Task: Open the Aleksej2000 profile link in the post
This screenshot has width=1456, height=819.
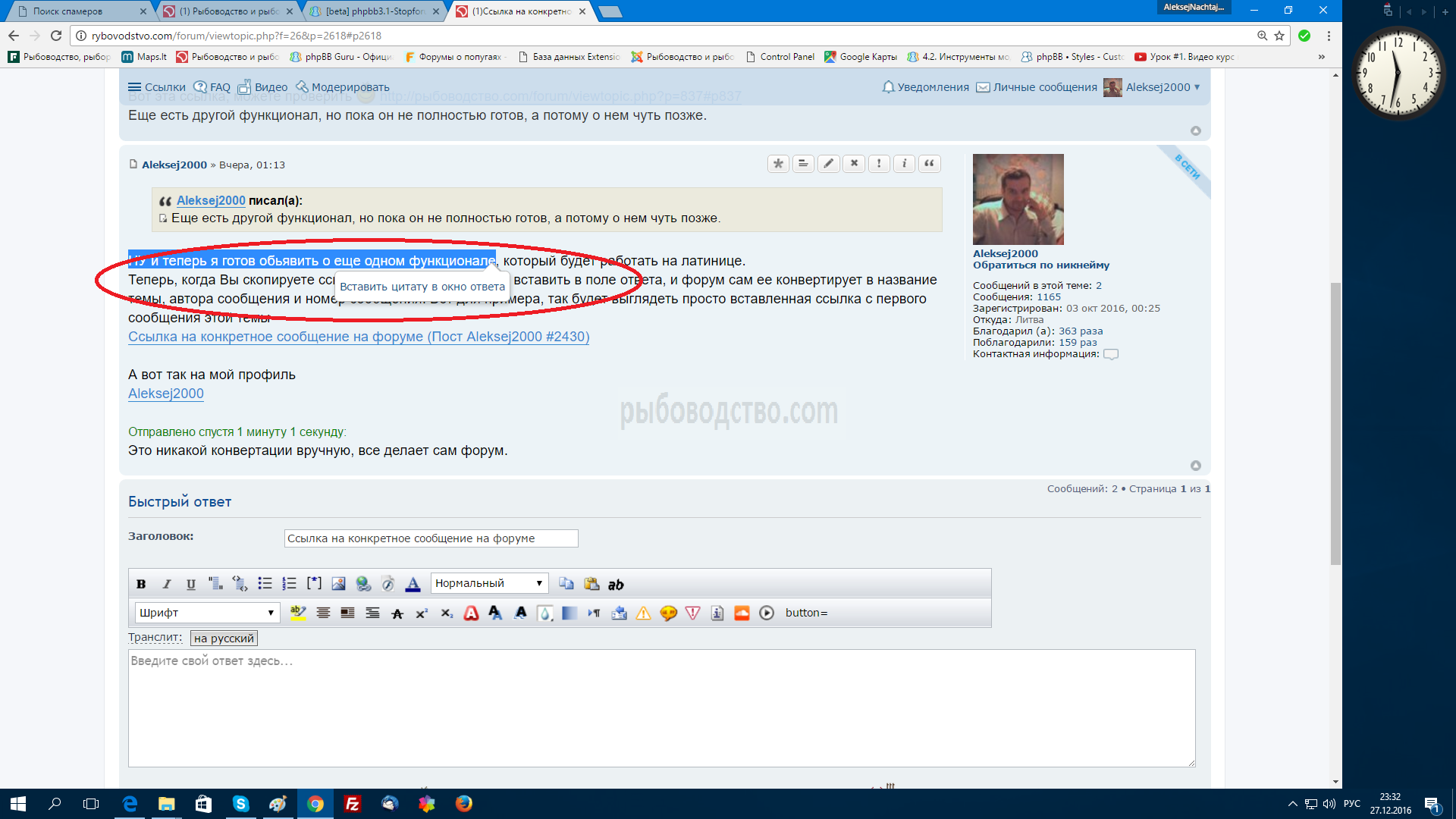Action: tap(166, 394)
